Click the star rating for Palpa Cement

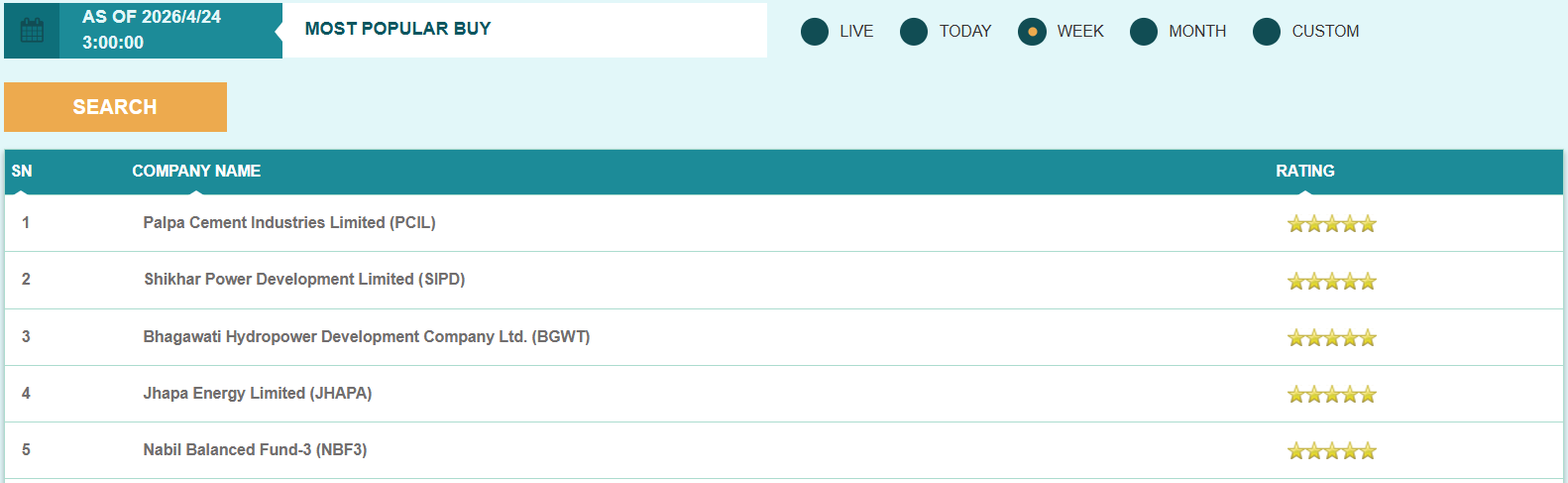coord(1331,224)
